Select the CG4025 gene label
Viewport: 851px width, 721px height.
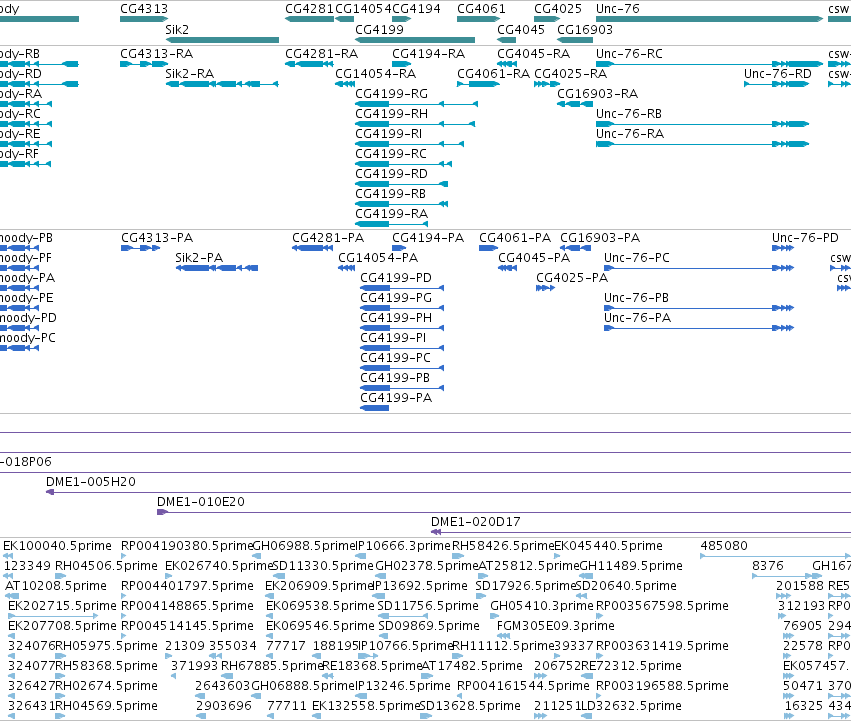(x=558, y=9)
